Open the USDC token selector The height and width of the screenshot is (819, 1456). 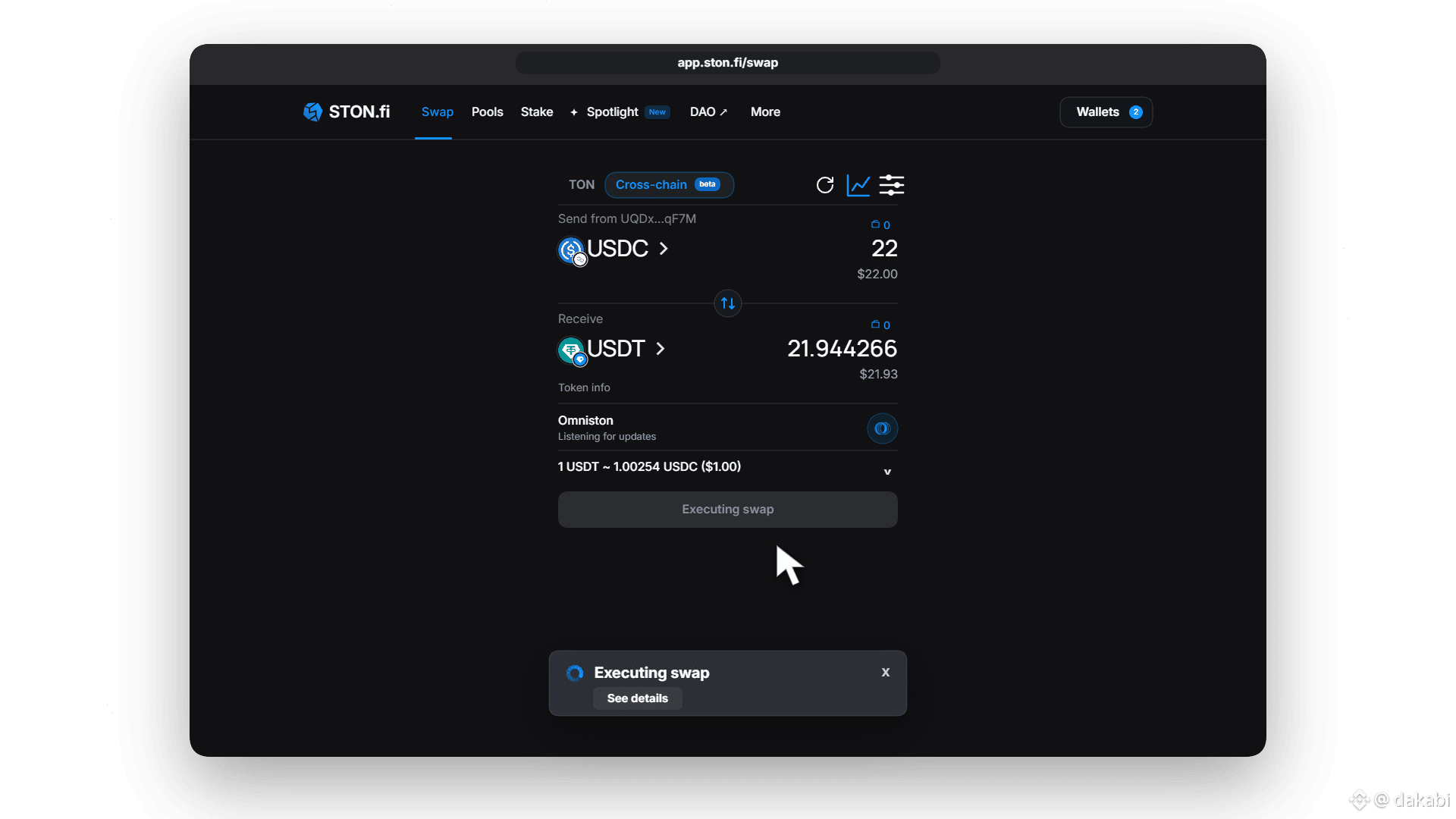[x=613, y=249]
